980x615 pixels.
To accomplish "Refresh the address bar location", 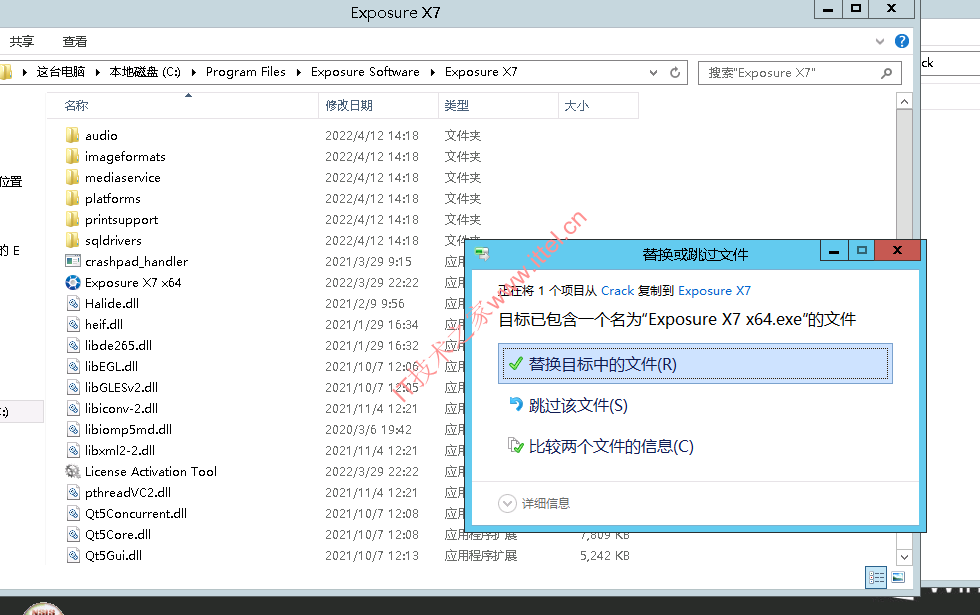I will (x=675, y=72).
